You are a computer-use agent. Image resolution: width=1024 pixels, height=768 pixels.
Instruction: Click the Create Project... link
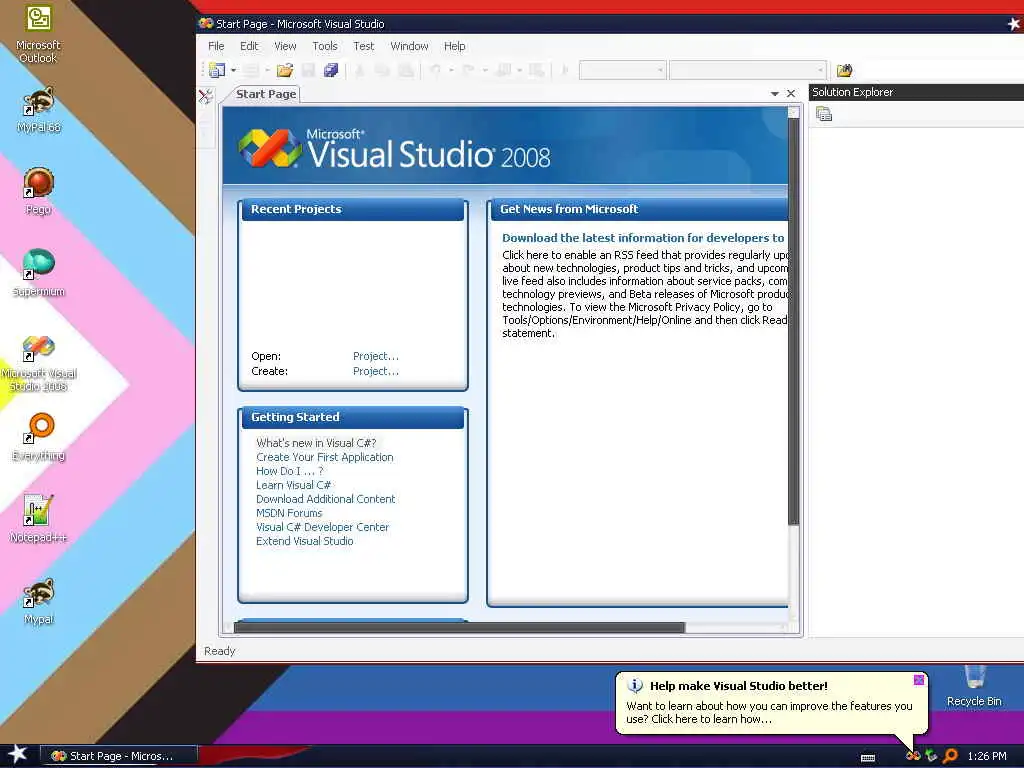pyautogui.click(x=376, y=372)
